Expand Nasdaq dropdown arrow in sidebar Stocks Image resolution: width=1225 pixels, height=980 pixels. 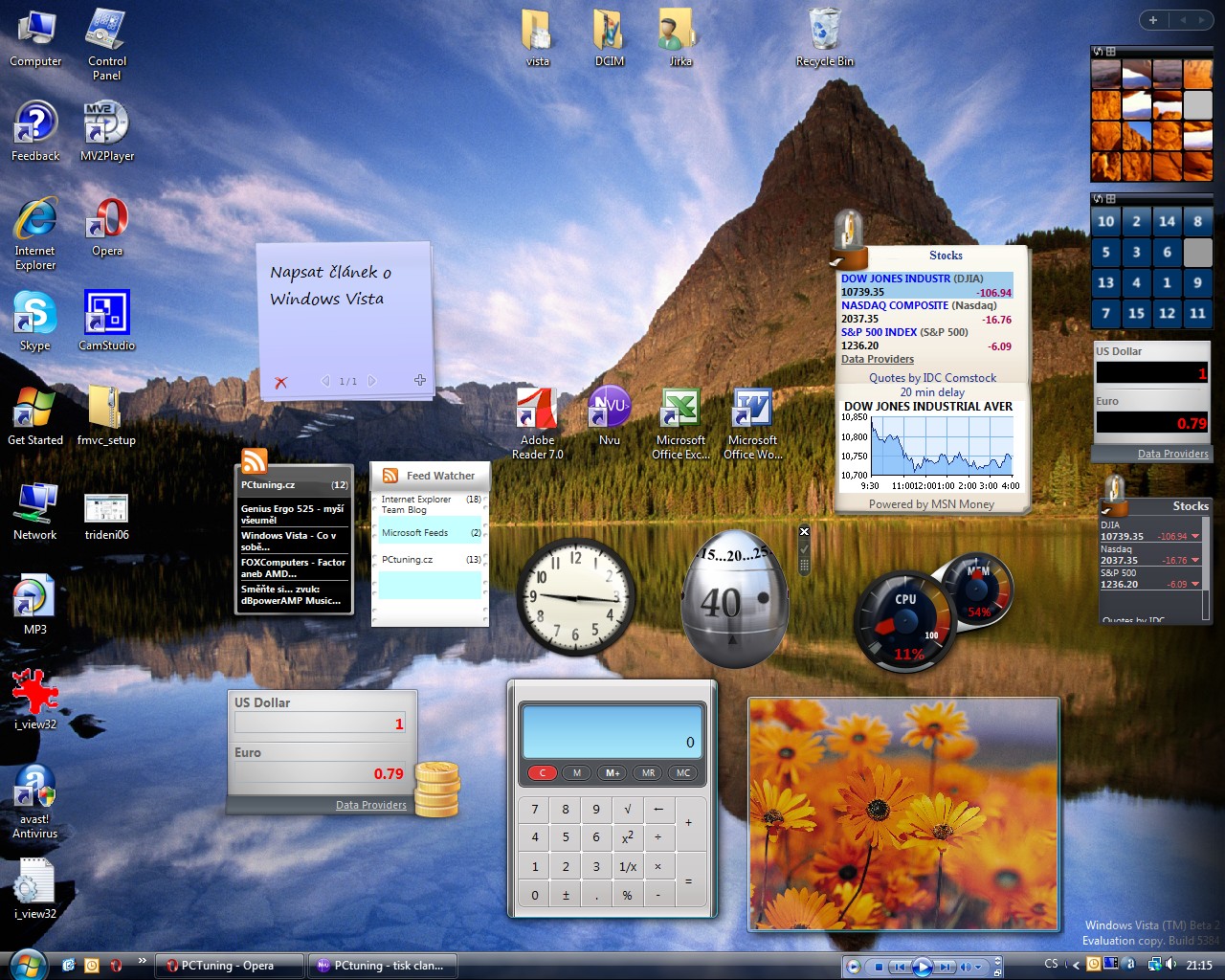(1195, 560)
